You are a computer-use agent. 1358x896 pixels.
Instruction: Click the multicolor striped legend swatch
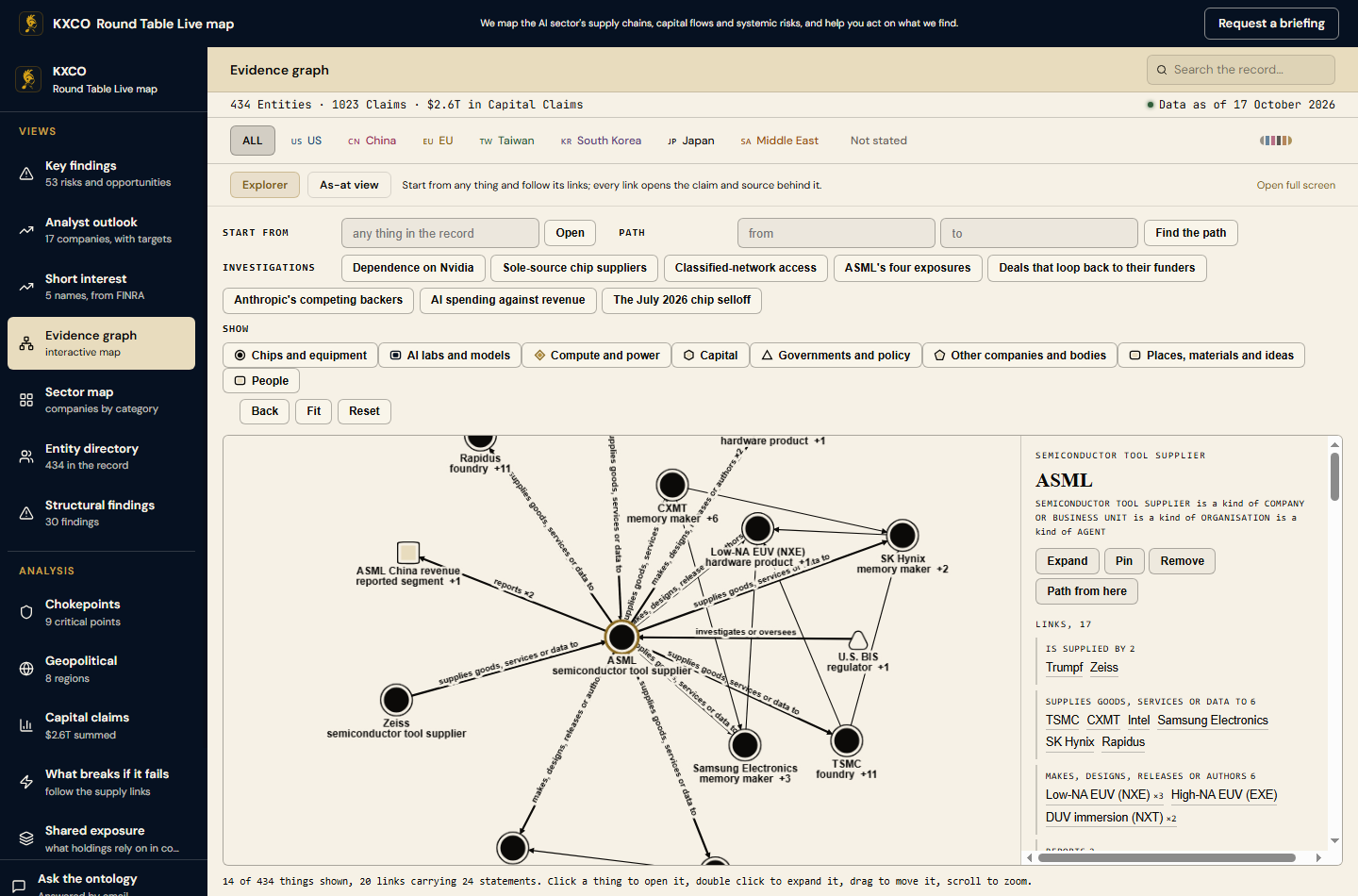(1276, 141)
